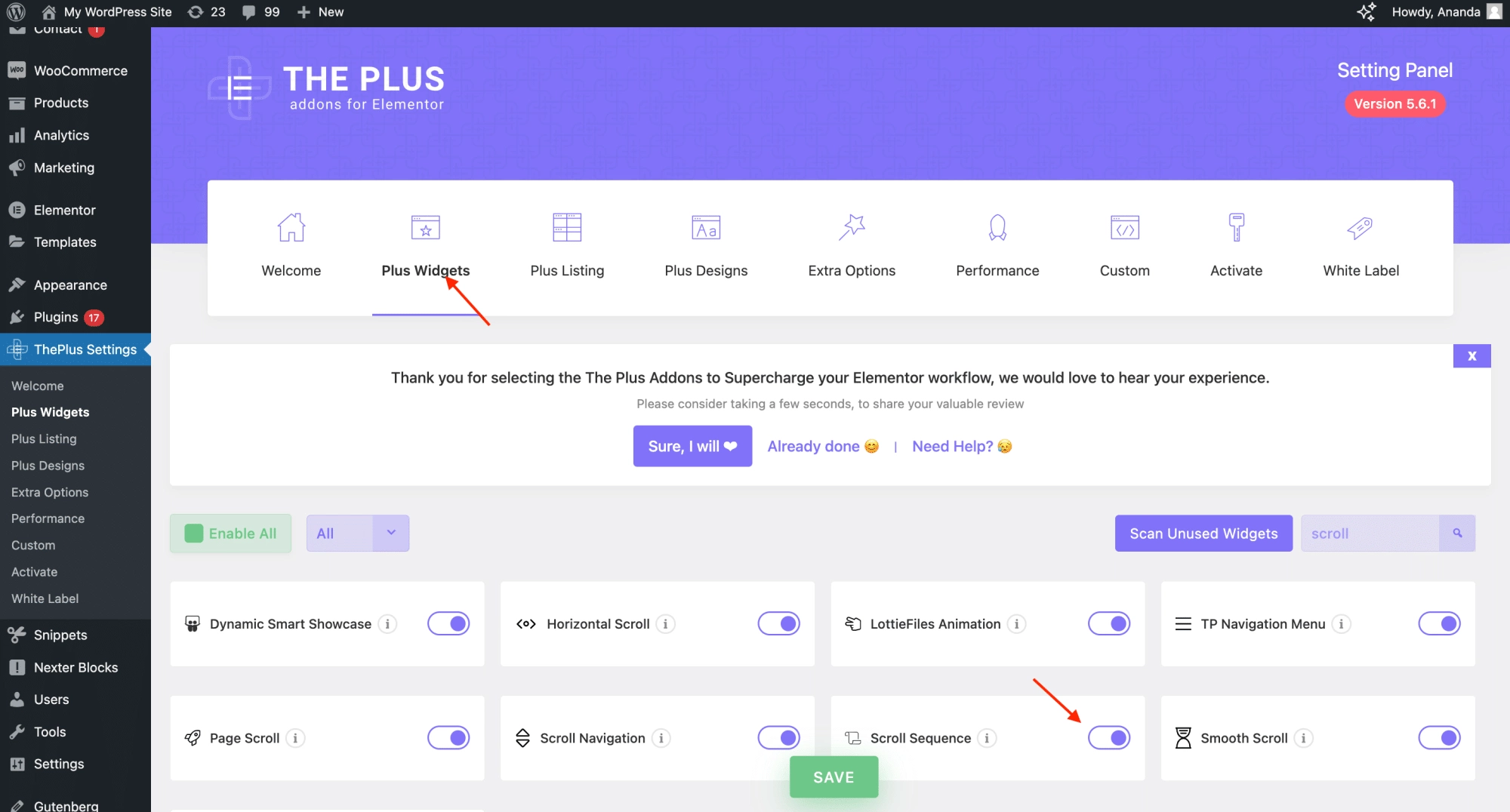Click the Welcome house icon
Image resolution: width=1510 pixels, height=812 pixels.
click(x=291, y=227)
